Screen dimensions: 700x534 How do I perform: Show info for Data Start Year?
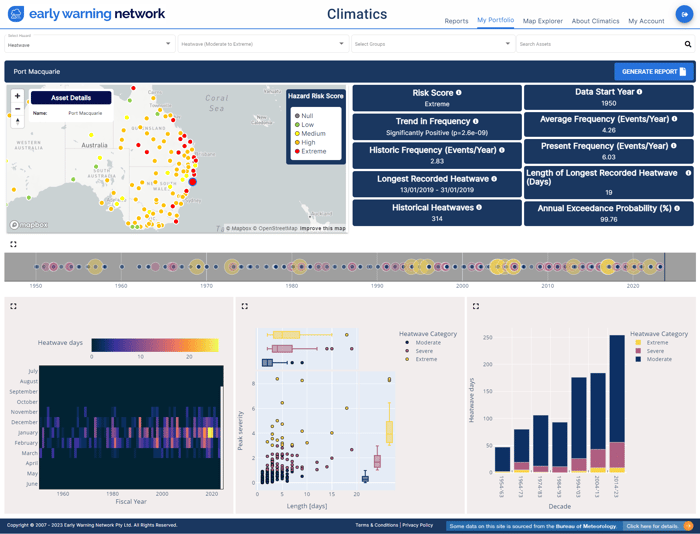point(639,92)
